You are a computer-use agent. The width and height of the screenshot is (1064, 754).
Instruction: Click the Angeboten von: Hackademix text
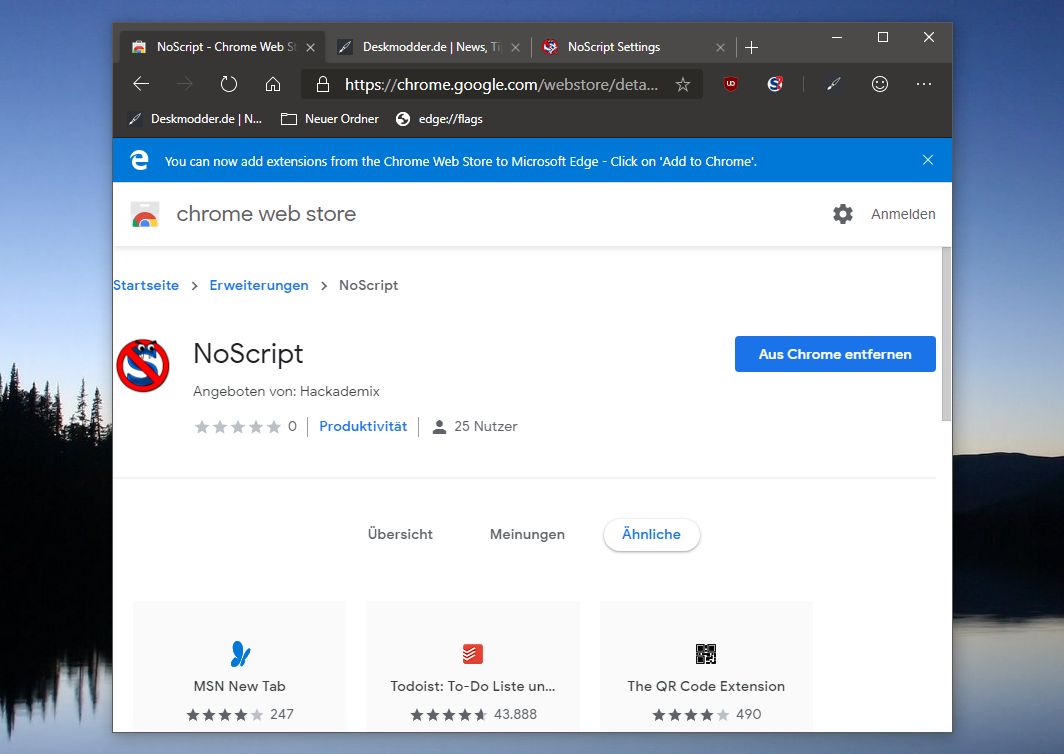click(286, 391)
